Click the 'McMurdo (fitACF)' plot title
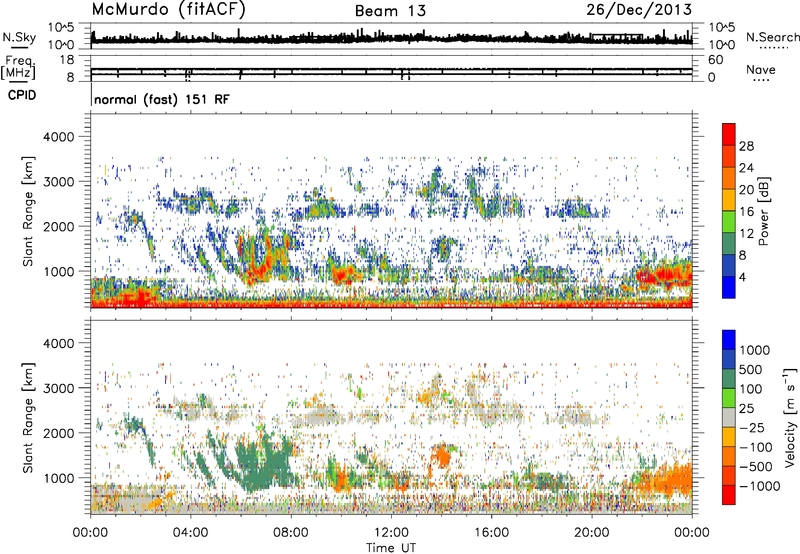800x554 pixels. (168, 10)
